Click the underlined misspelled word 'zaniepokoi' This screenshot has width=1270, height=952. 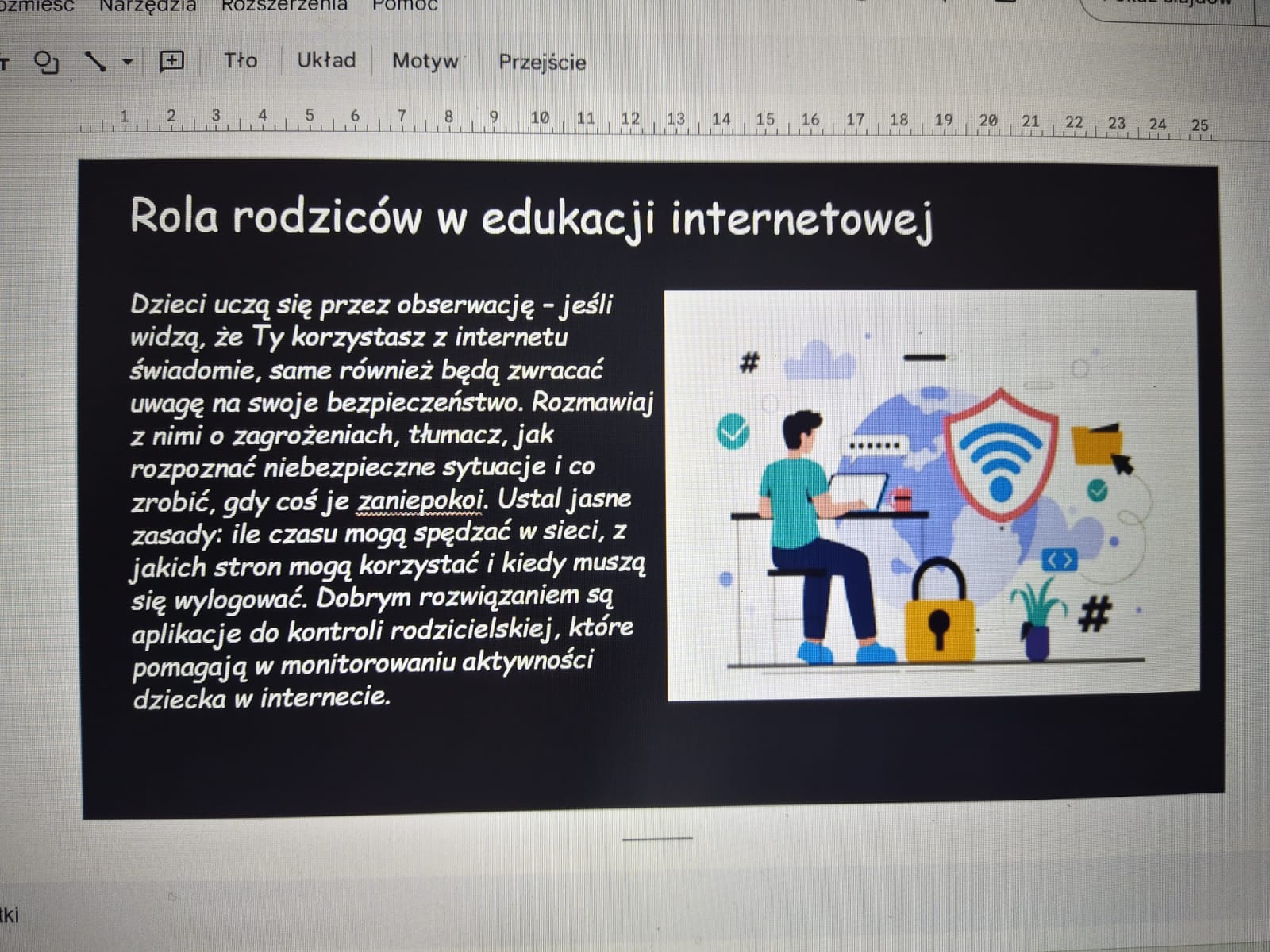pyautogui.click(x=419, y=501)
